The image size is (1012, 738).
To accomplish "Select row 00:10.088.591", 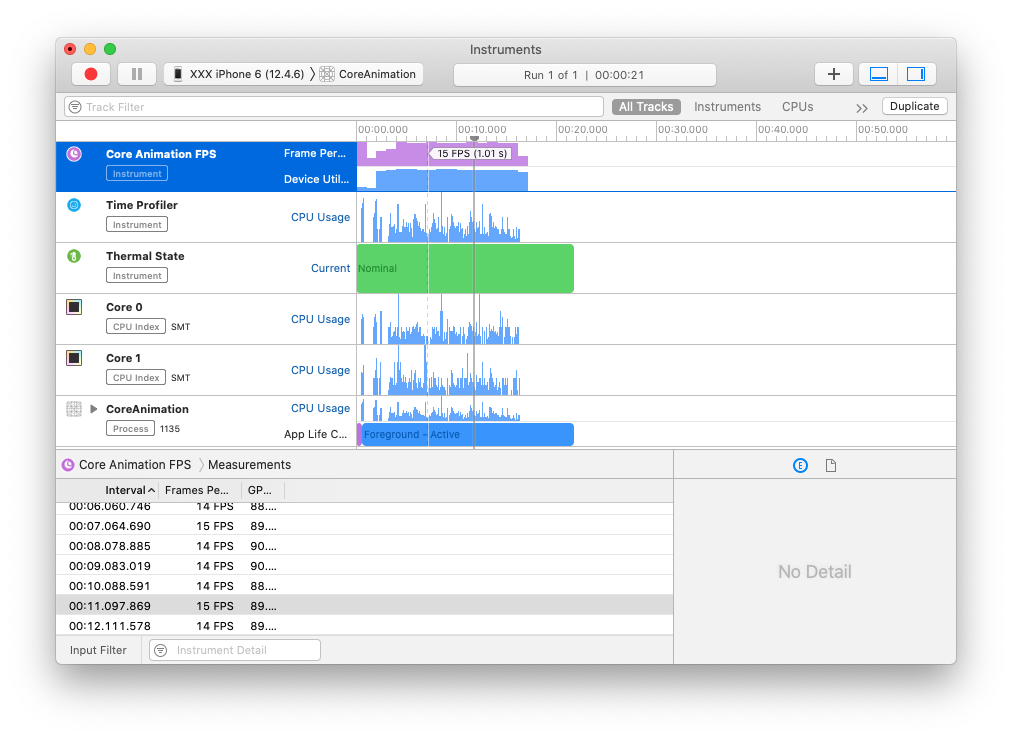I will (x=365, y=586).
